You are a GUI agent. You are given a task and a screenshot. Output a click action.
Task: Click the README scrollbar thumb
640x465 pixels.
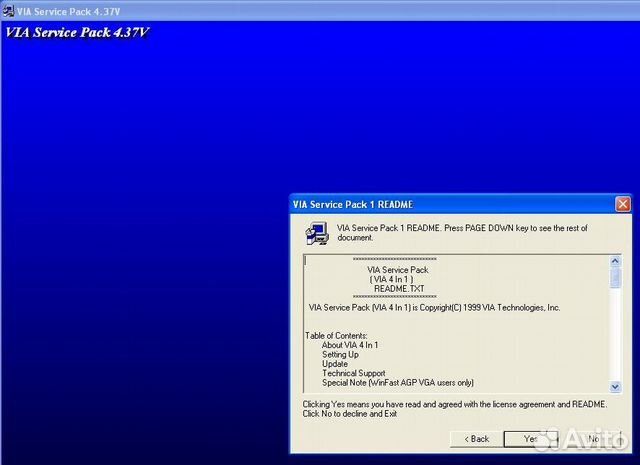tap(616, 277)
